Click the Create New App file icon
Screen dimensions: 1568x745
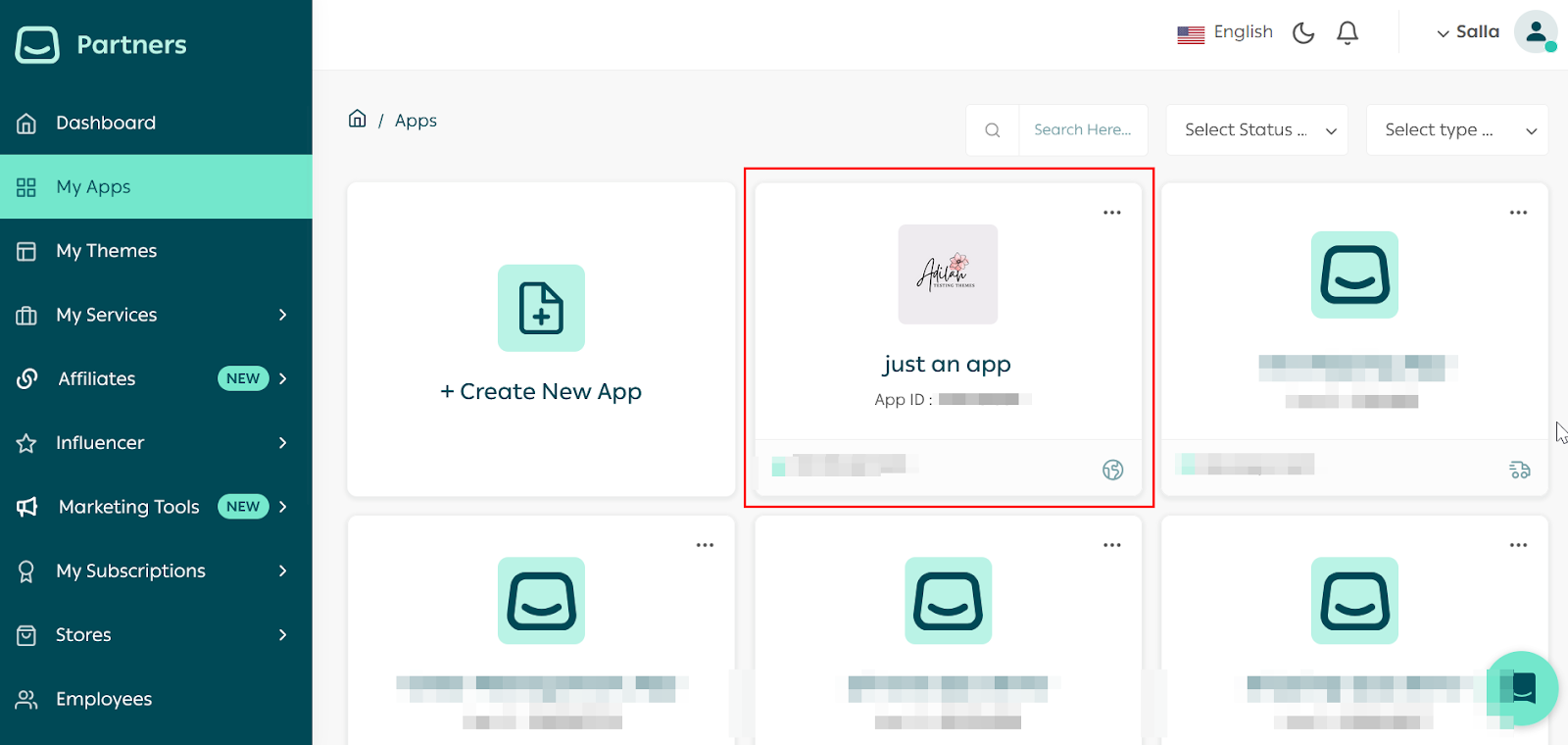(x=541, y=308)
